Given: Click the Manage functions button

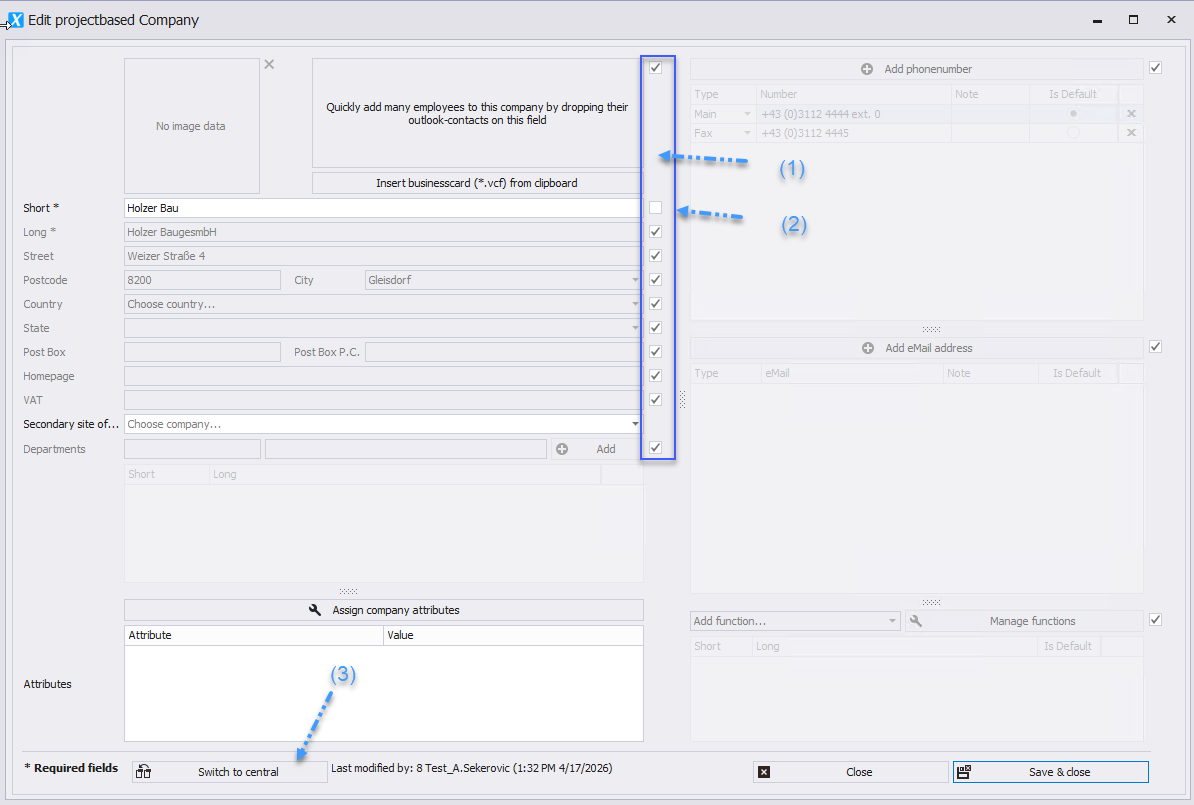Looking at the screenshot, I should [1024, 621].
